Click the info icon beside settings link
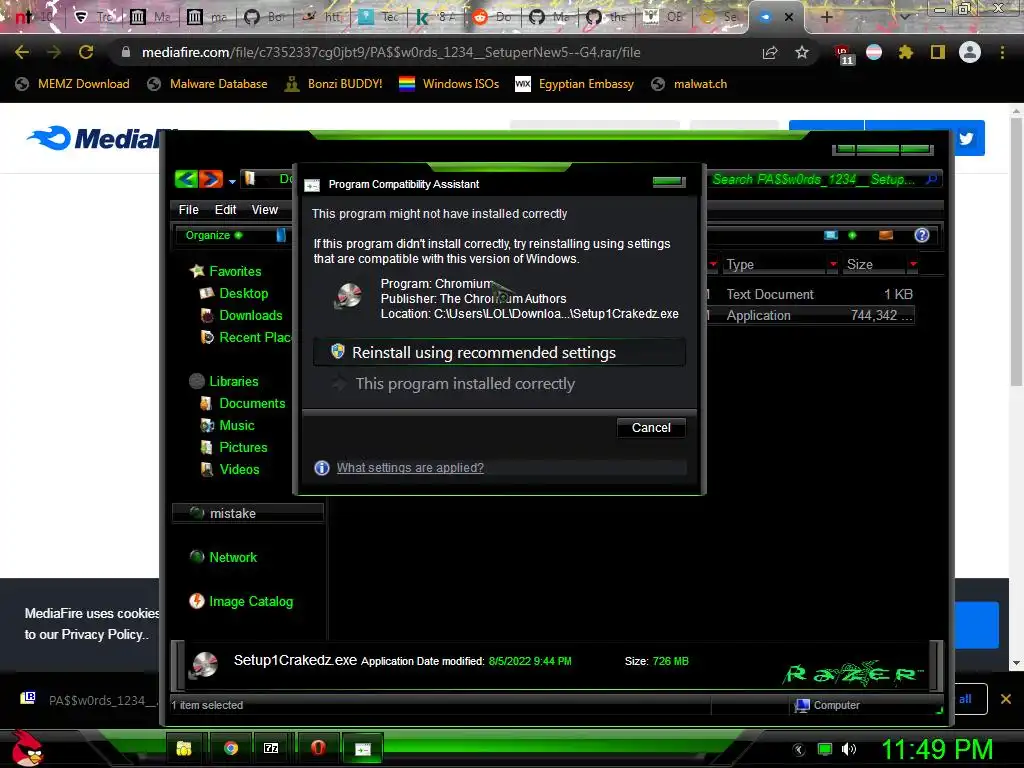 (322, 468)
